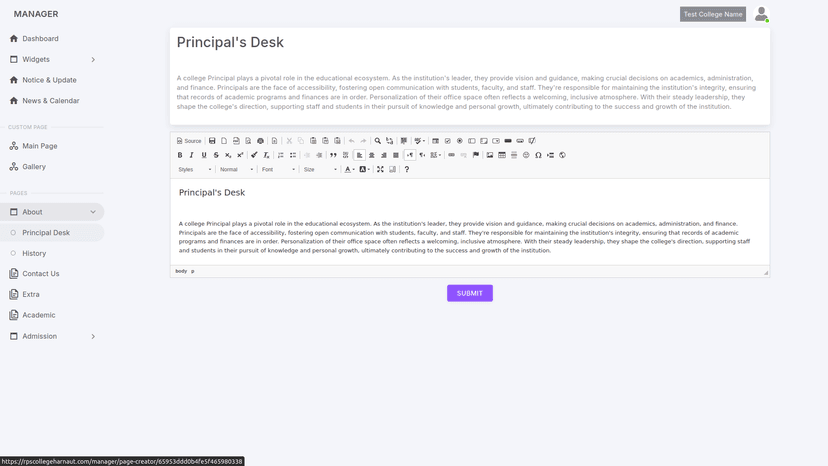Toggle Underline formatting
828x466 pixels.
[x=204, y=155]
